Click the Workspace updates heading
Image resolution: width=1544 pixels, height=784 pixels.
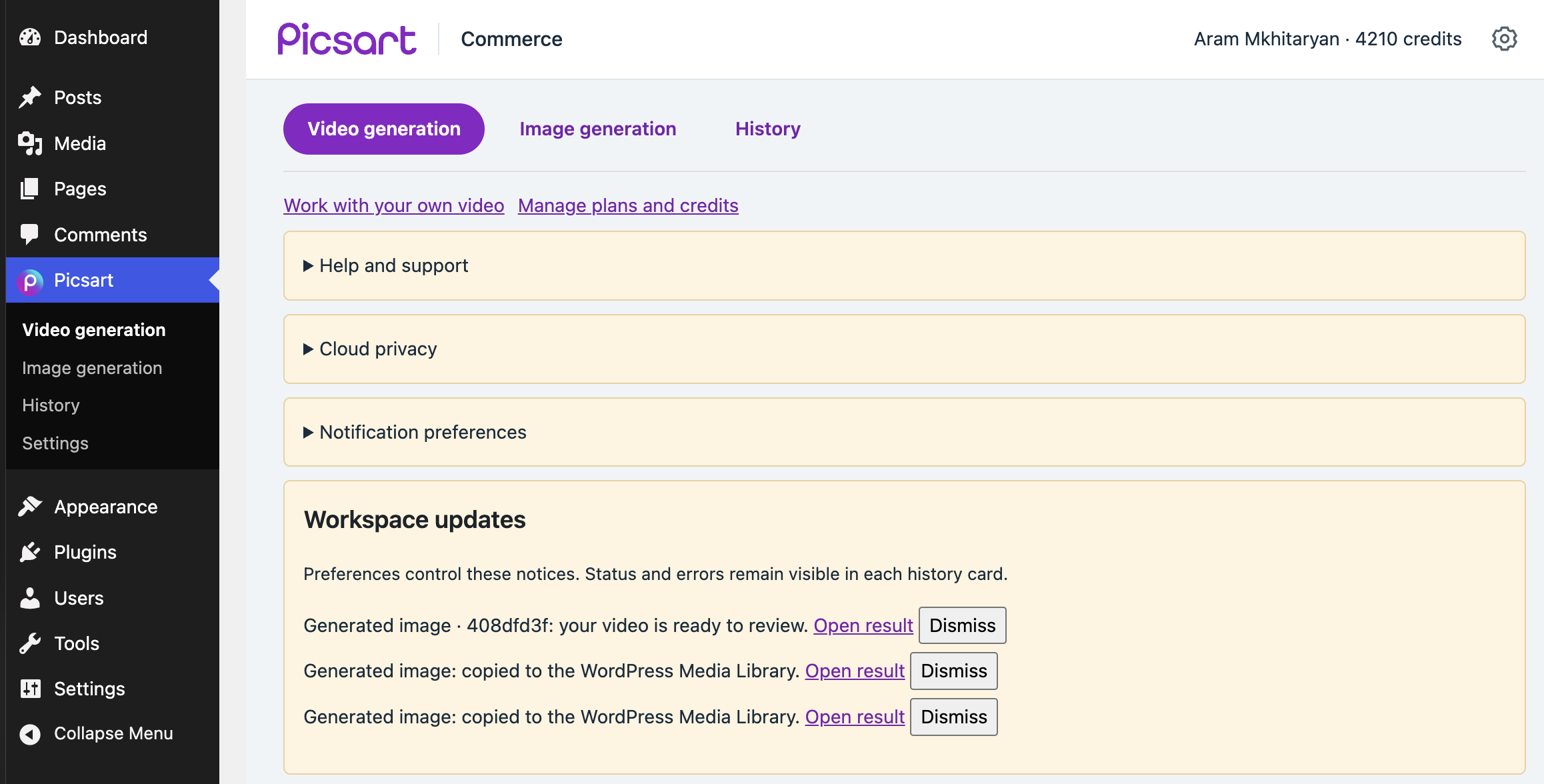click(x=415, y=520)
